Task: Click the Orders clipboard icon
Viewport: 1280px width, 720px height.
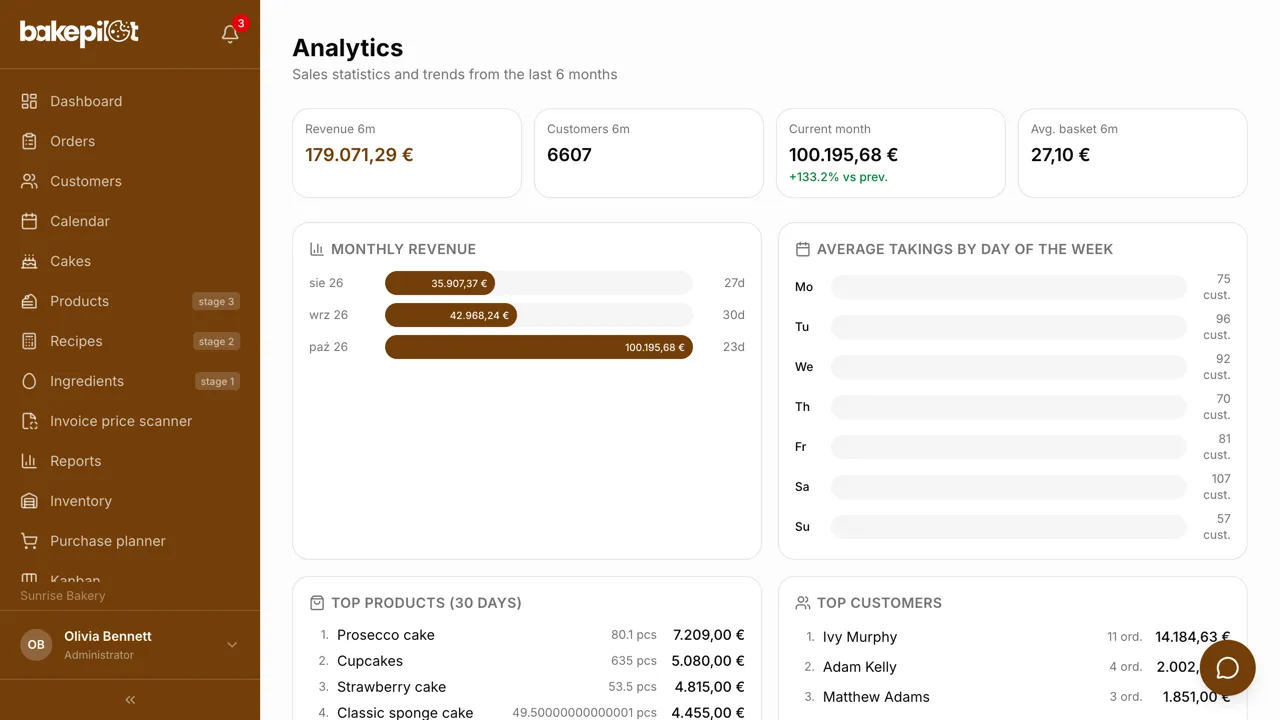Action: point(30,141)
